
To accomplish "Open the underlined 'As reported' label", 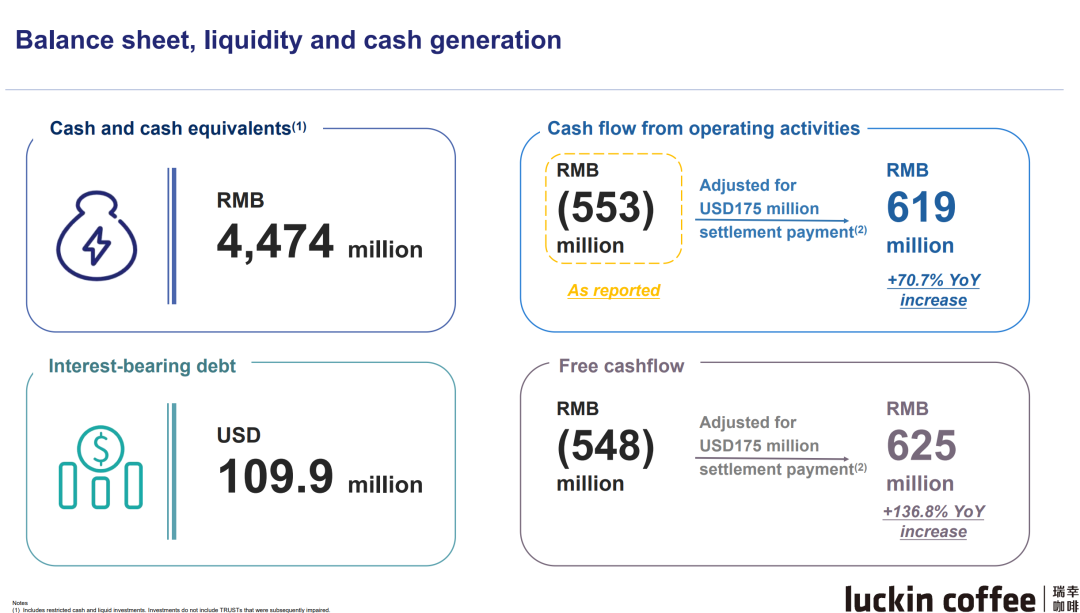I will (614, 290).
